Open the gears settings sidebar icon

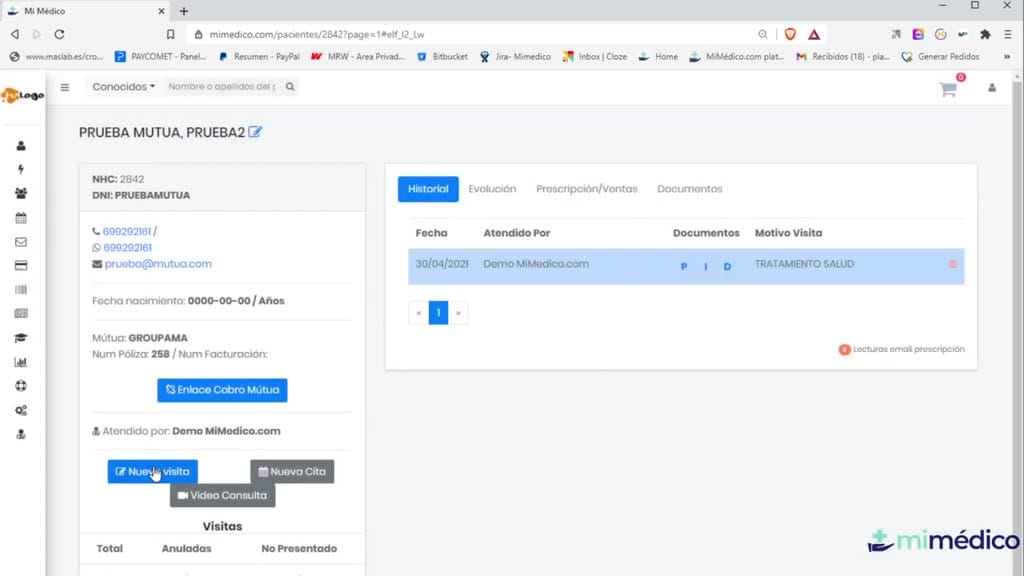(21, 410)
